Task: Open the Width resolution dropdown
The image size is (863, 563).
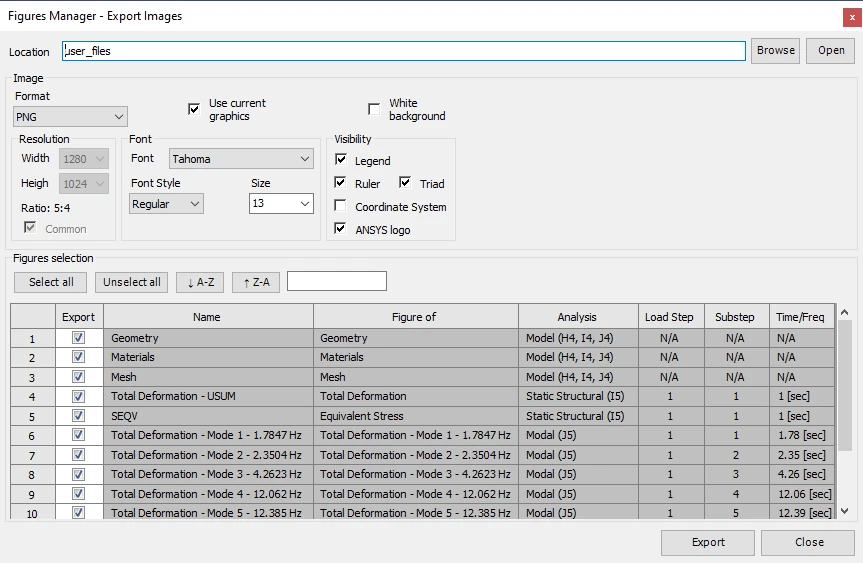Action: pos(84,159)
